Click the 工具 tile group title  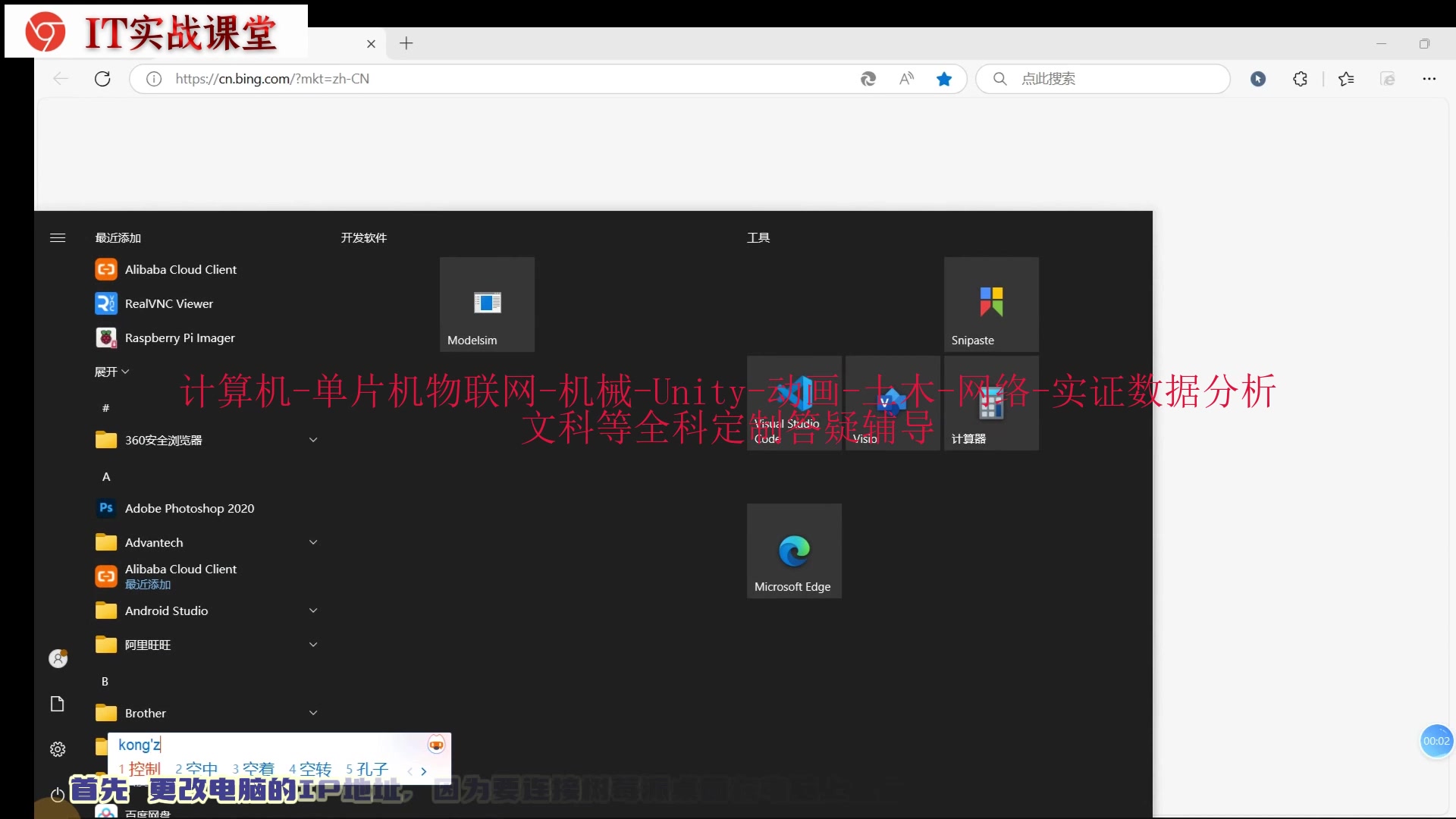(x=758, y=238)
